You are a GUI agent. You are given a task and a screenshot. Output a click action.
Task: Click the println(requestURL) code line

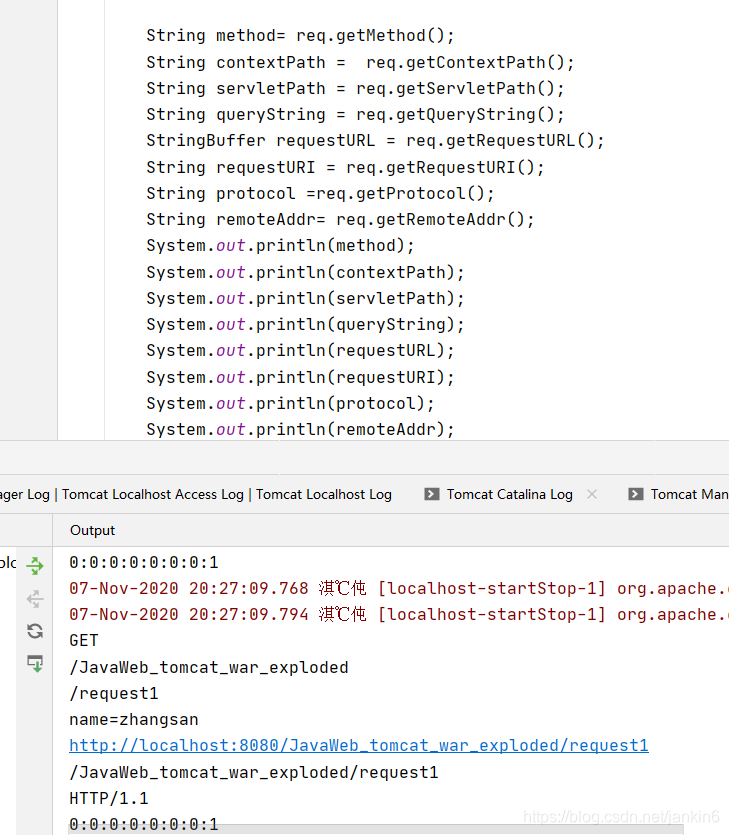(x=300, y=351)
